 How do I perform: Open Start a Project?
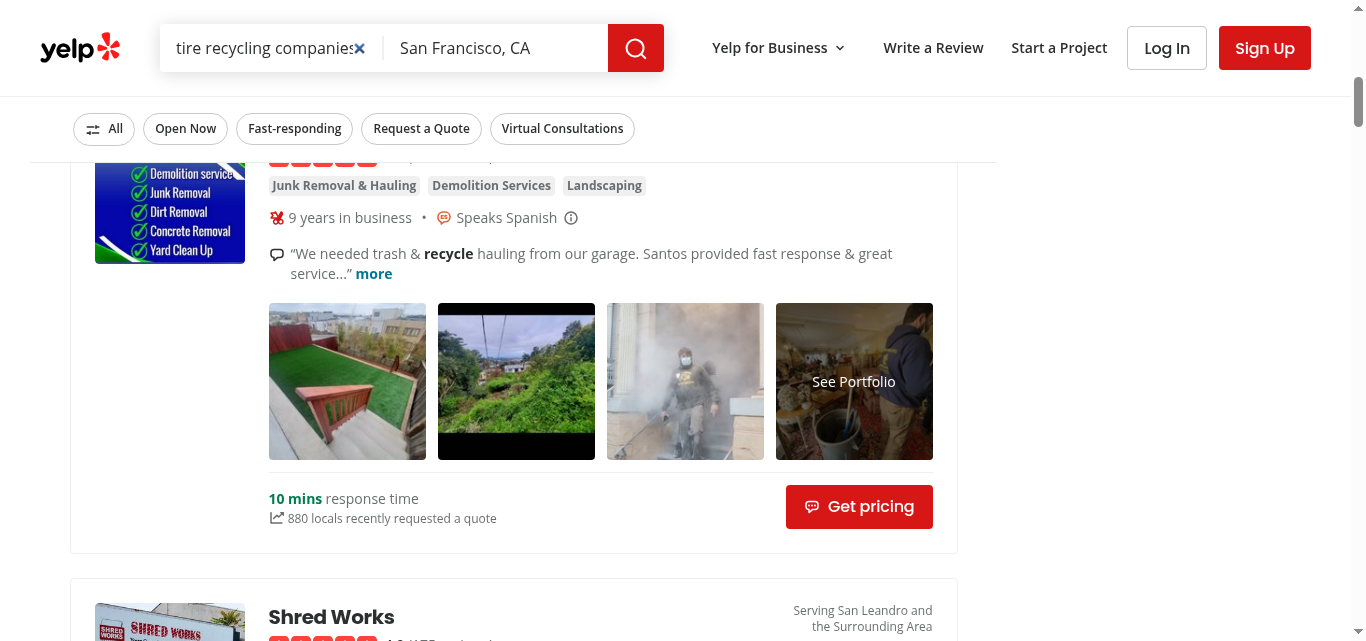click(x=1059, y=48)
